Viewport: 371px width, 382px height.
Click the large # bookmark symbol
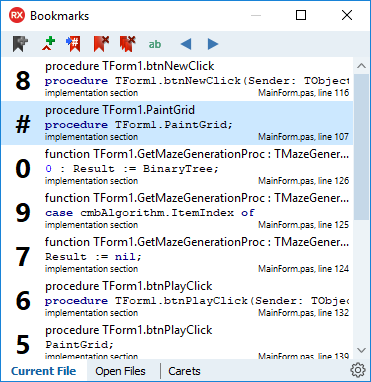pyautogui.click(x=23, y=125)
